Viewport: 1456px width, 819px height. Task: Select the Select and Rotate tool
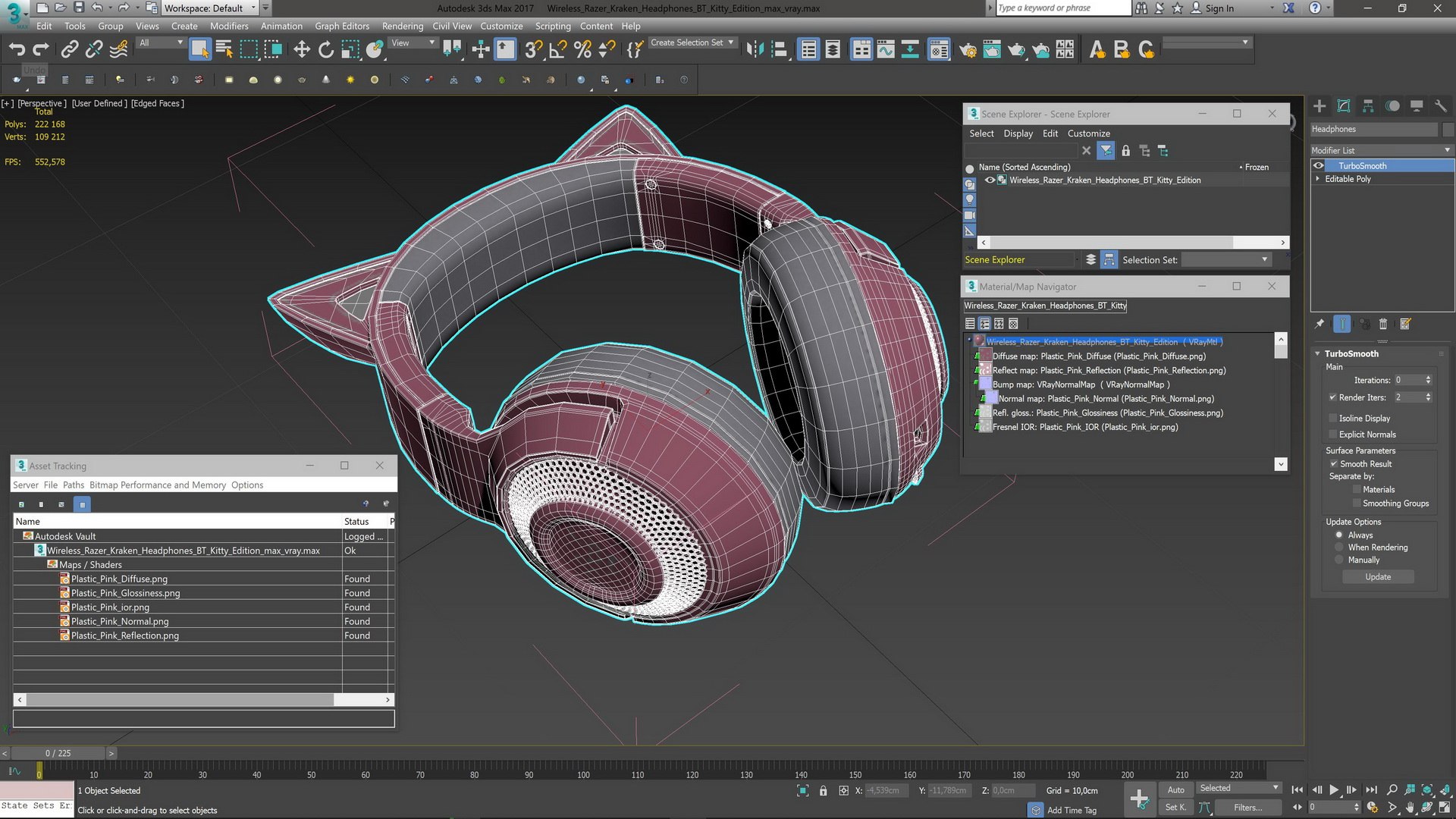(326, 50)
